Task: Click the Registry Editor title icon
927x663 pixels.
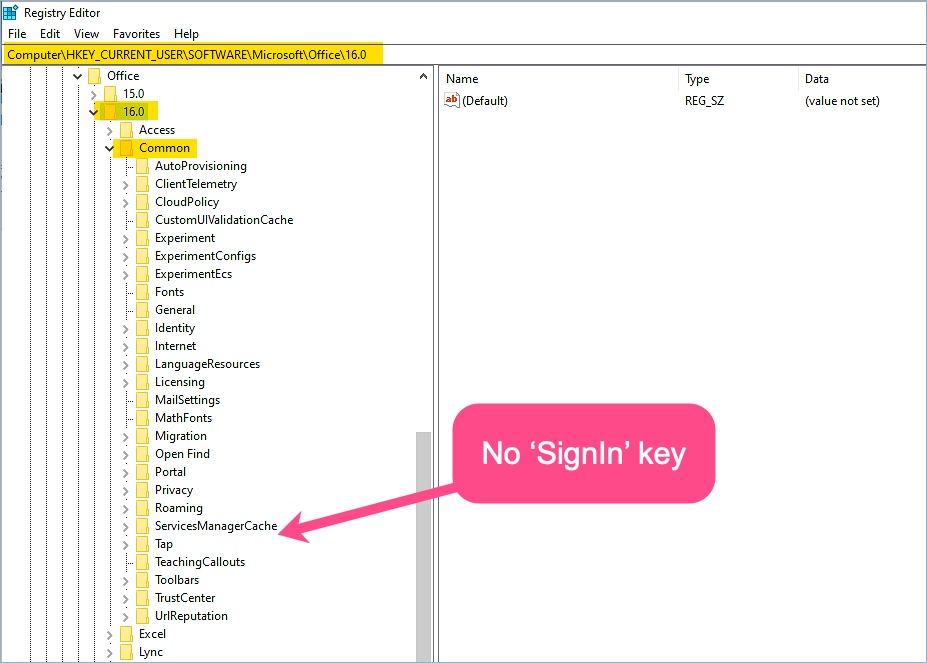Action: point(10,12)
